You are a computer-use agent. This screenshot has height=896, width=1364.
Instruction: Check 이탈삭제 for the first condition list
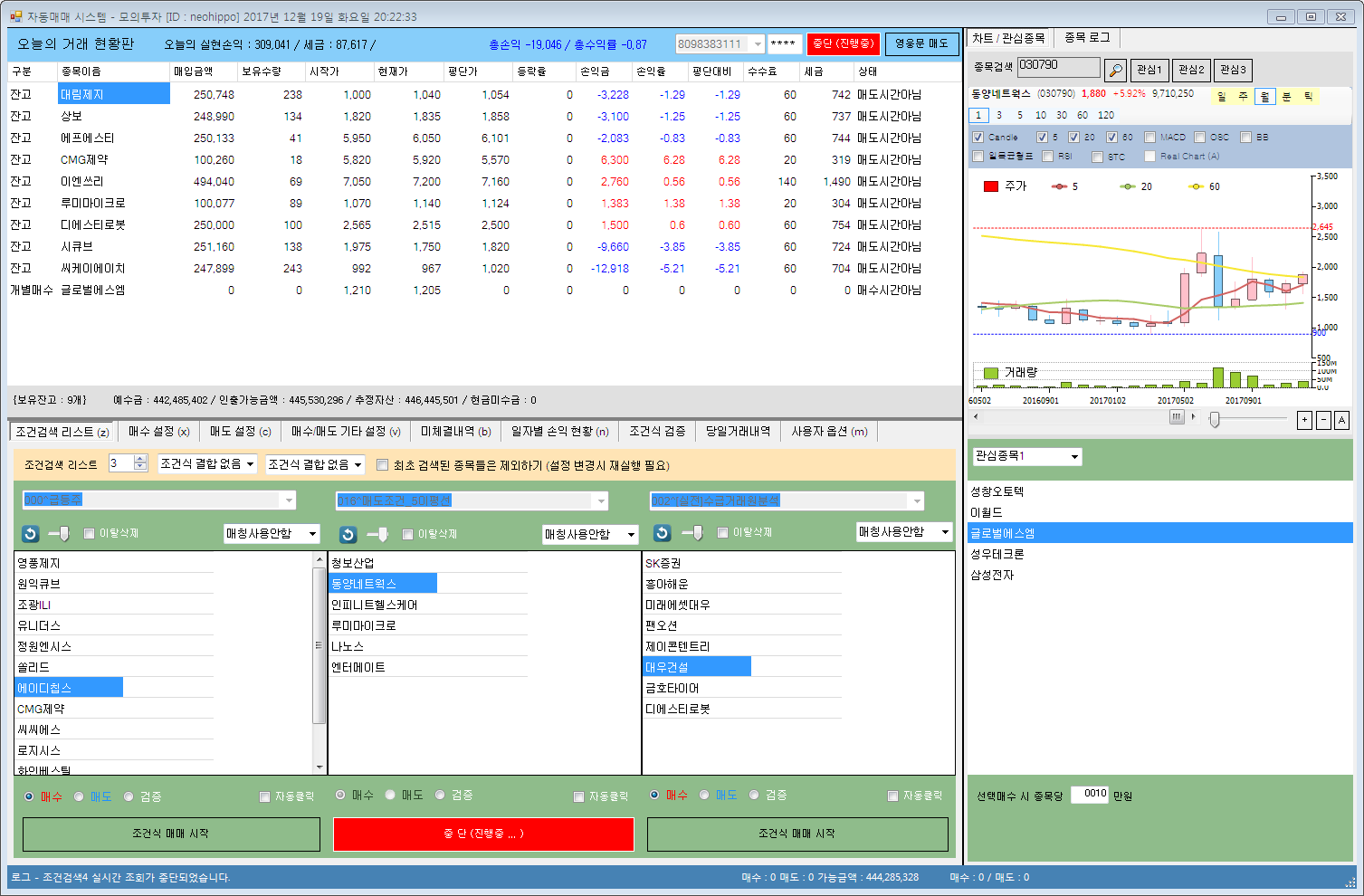point(89,534)
